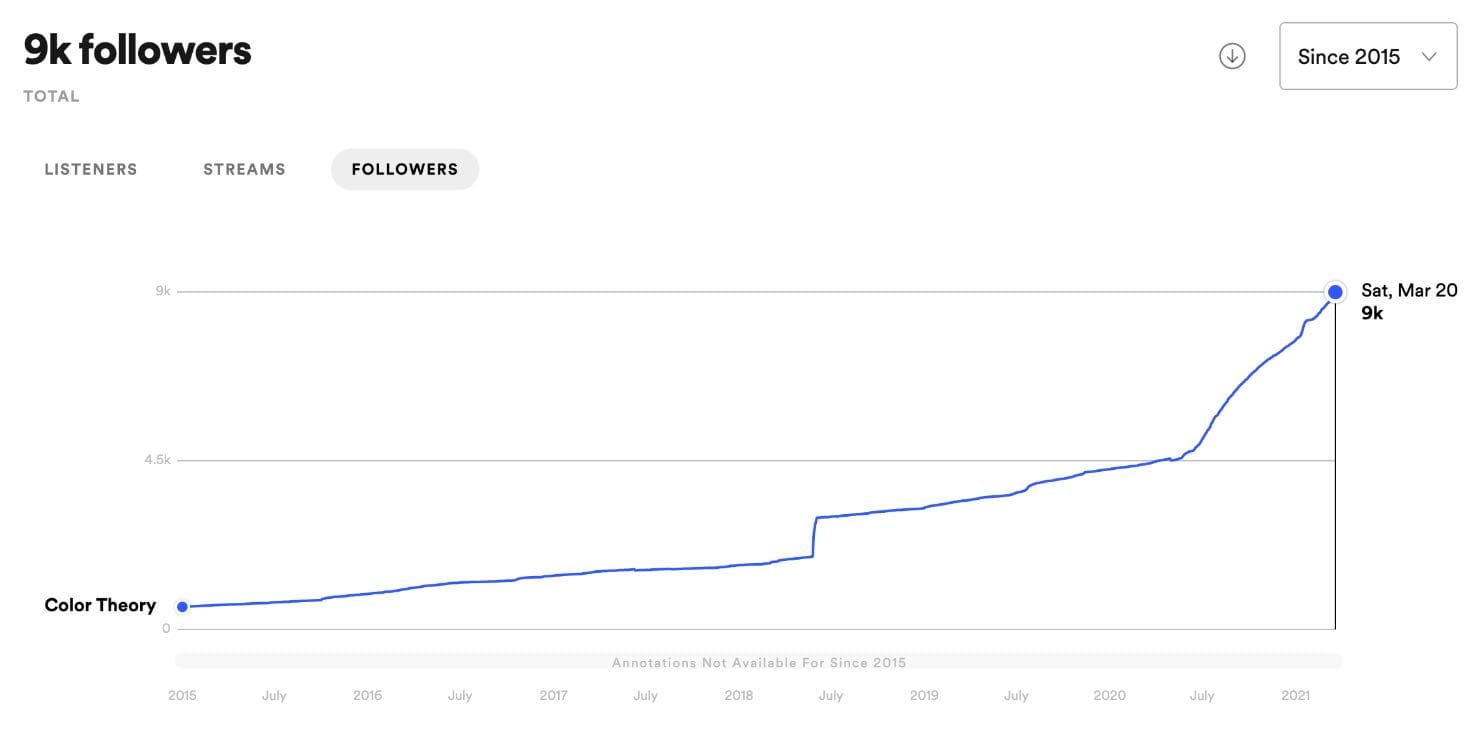Click the 2020 label on the timeline axis
Image resolution: width=1480 pixels, height=739 pixels.
pyautogui.click(x=1109, y=696)
